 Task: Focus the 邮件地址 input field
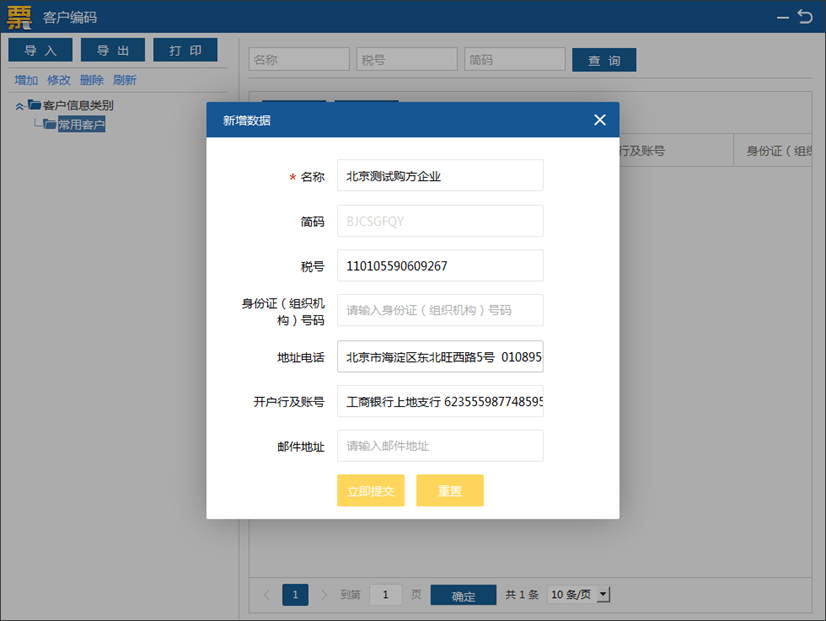pos(440,446)
